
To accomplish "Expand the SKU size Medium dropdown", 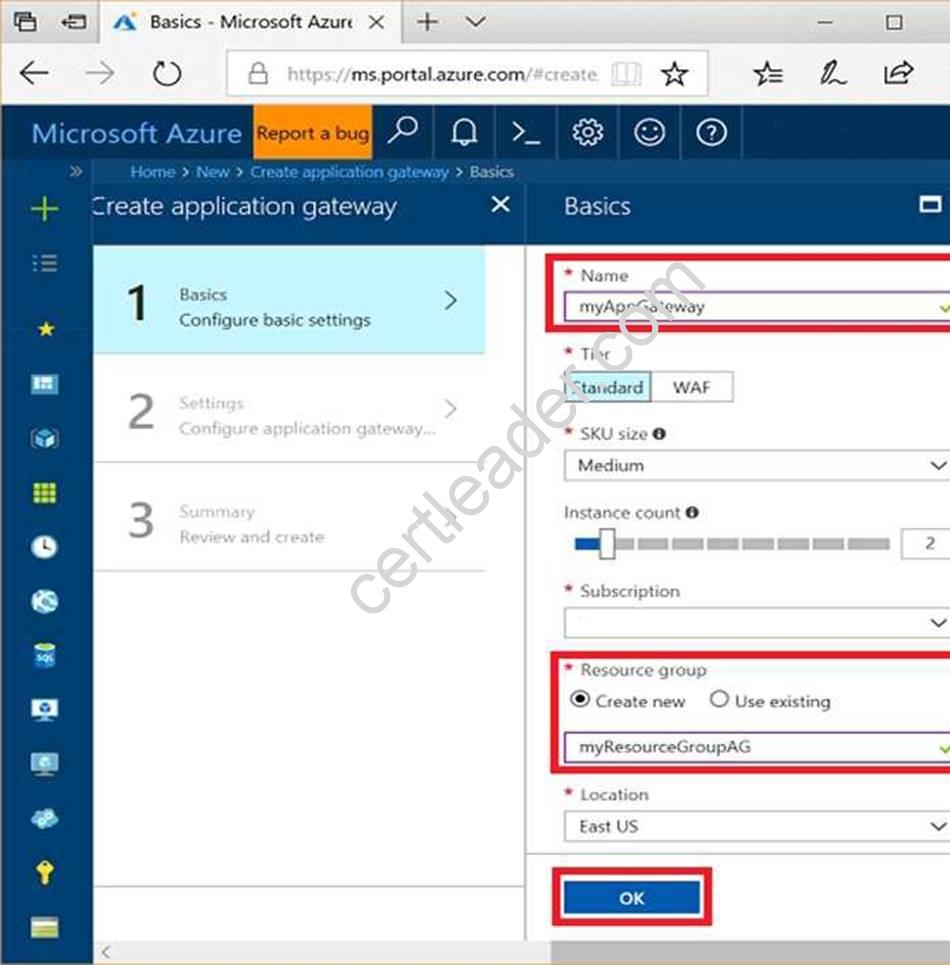I will point(757,465).
